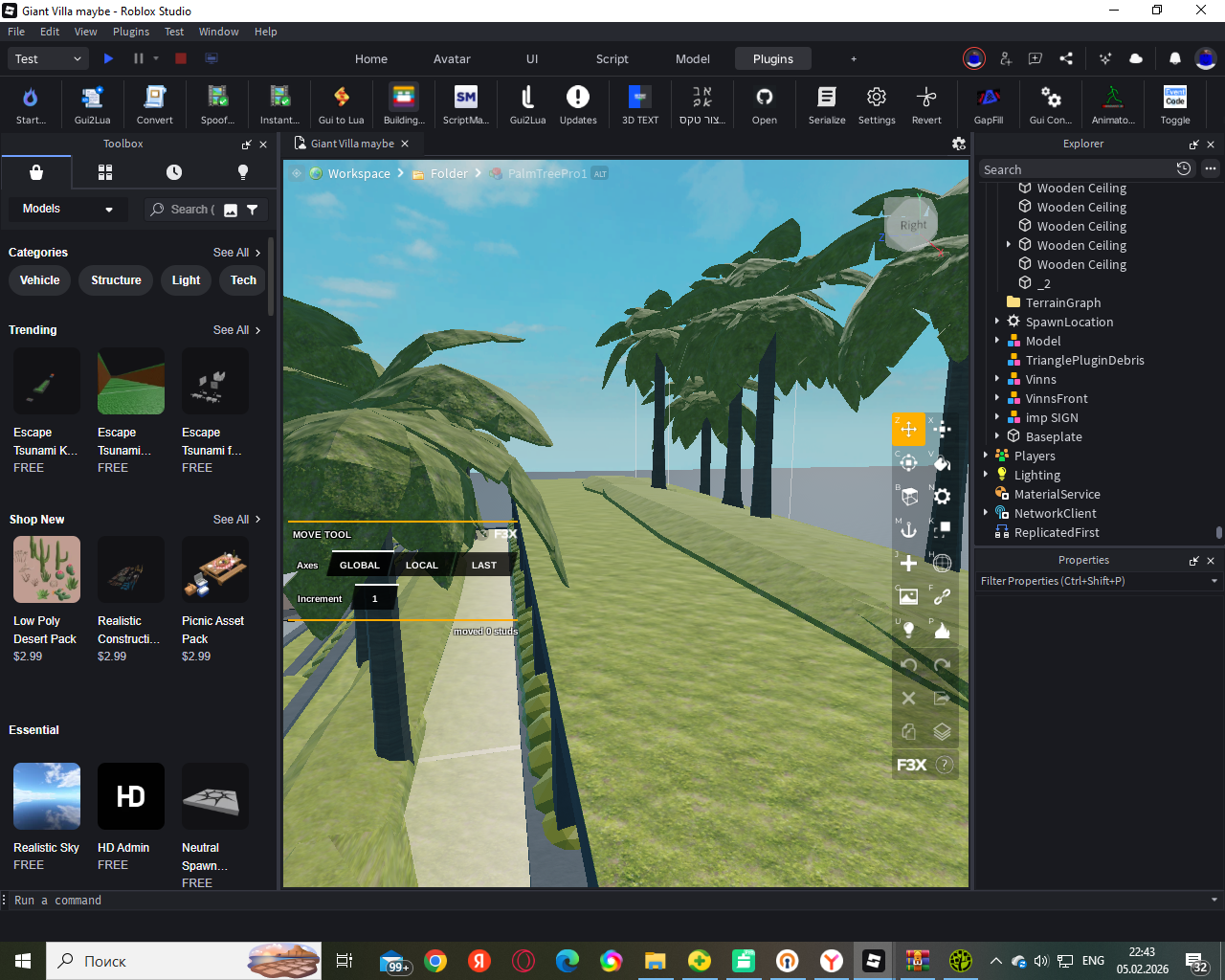Select GLOBAL axes mode
1225x980 pixels.
360,566
